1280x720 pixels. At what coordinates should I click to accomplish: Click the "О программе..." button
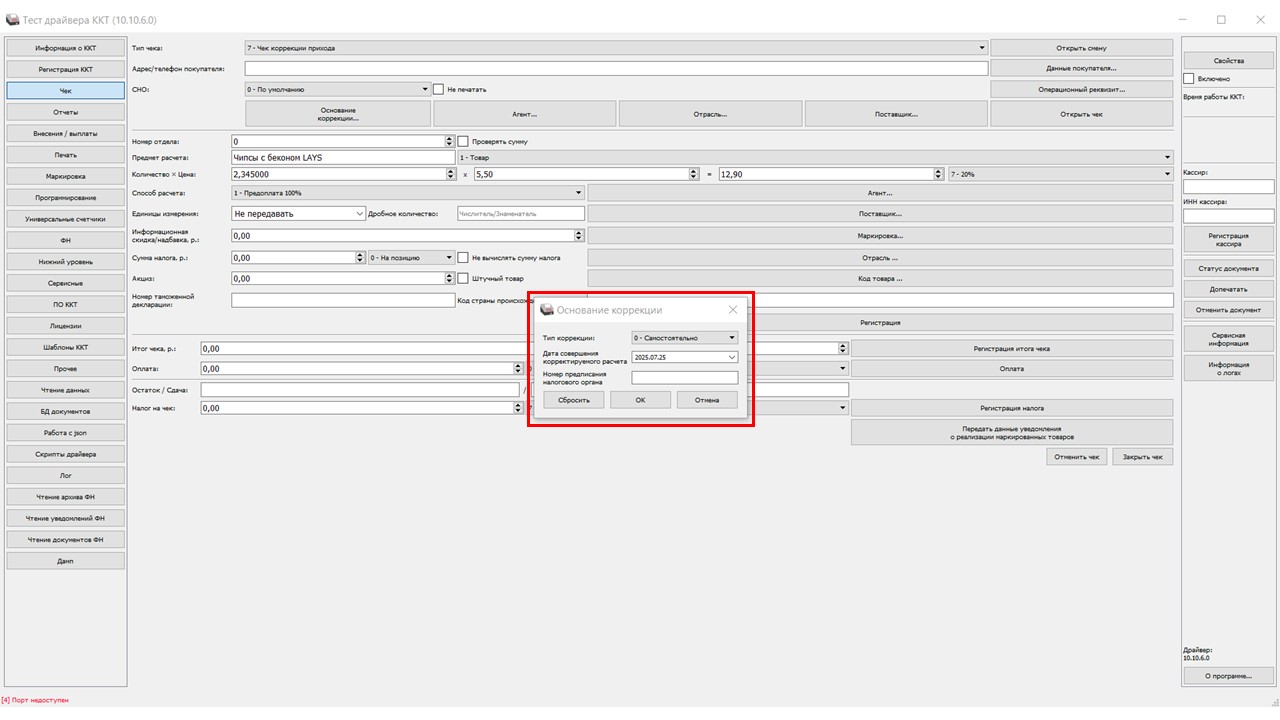tap(1228, 676)
